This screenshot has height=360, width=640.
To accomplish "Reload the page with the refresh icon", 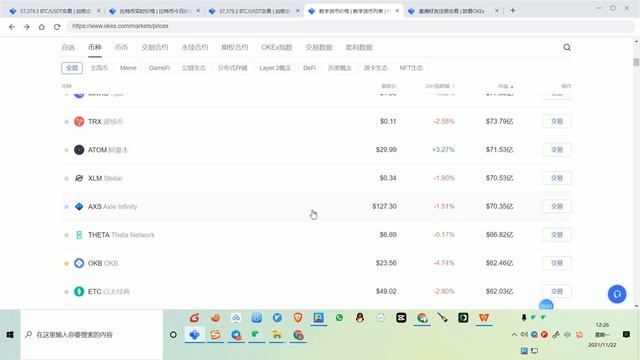I will [57, 27].
